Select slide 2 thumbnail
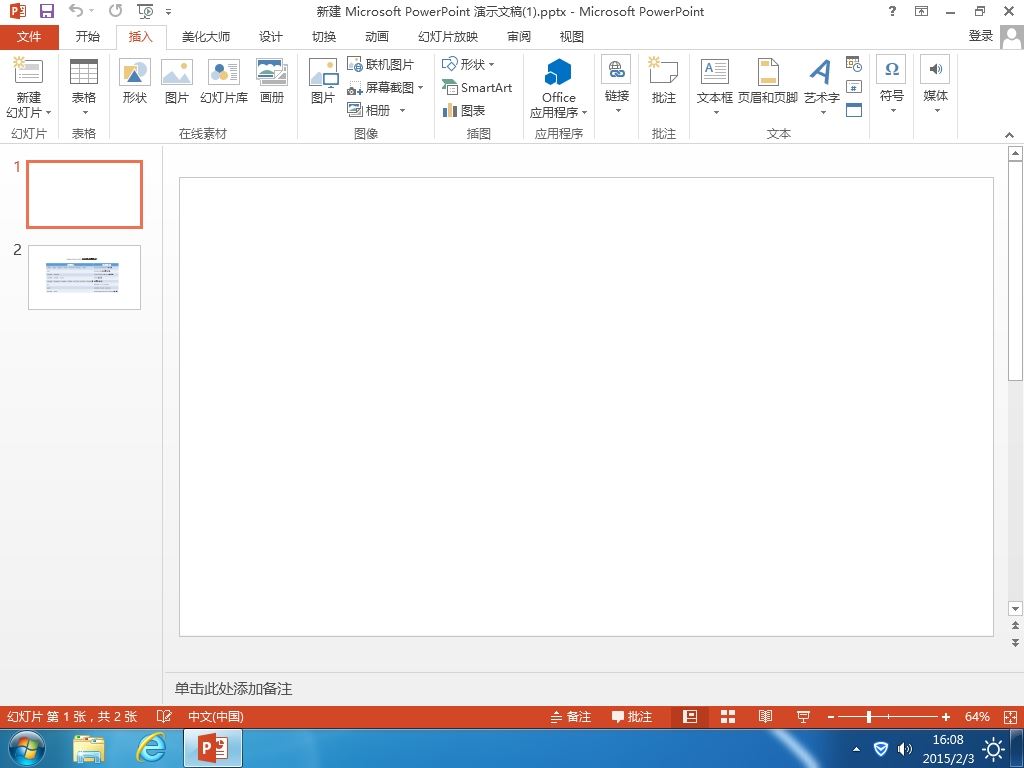1024x768 pixels. (84, 277)
